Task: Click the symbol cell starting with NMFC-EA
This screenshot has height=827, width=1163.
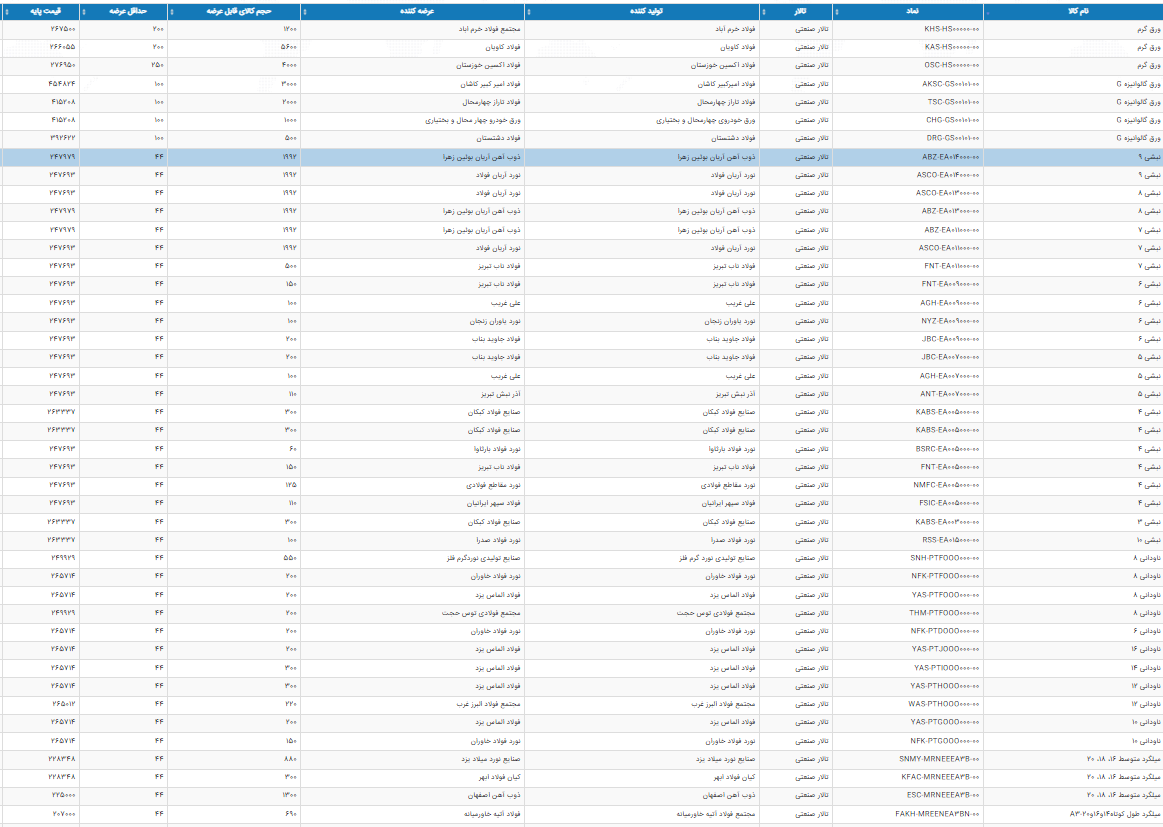Action: (x=909, y=485)
